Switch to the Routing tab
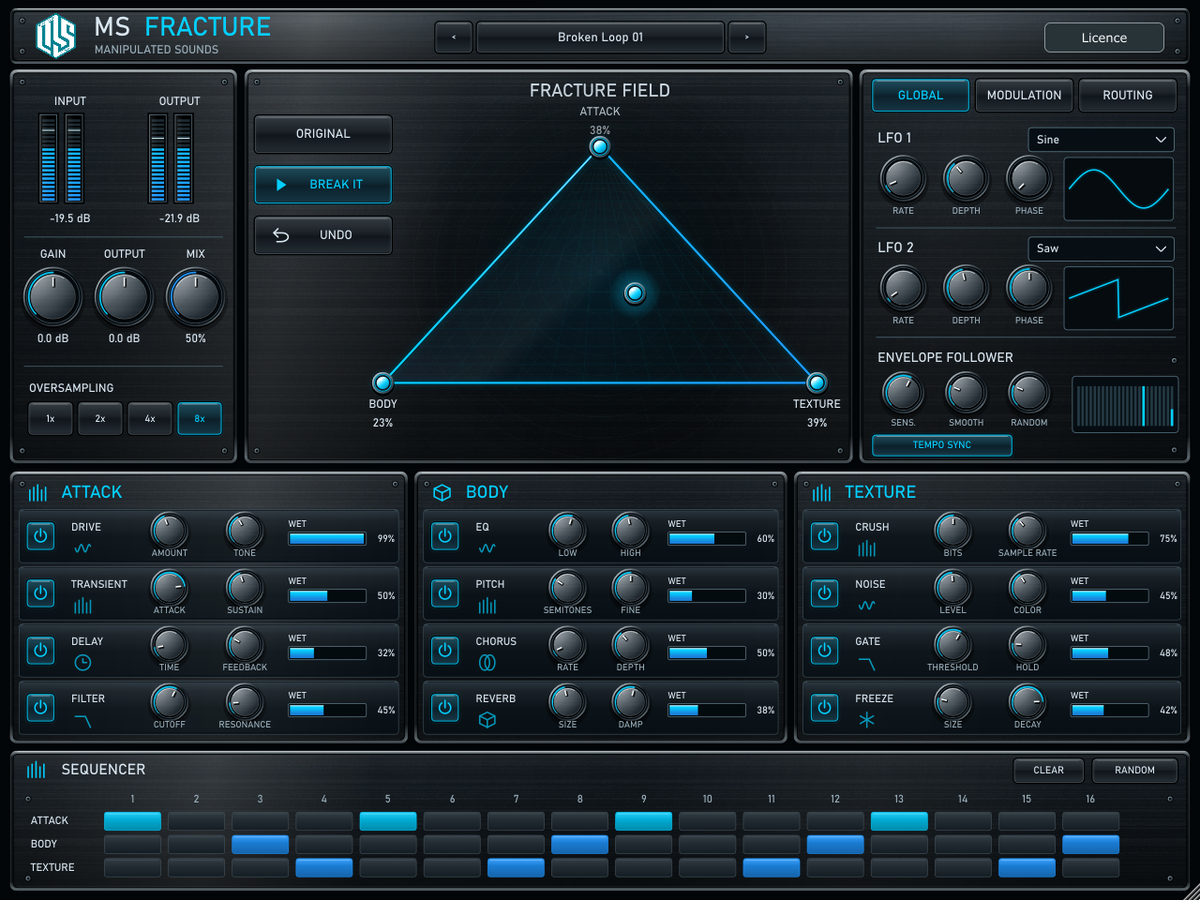The width and height of the screenshot is (1200, 900). [x=1127, y=95]
